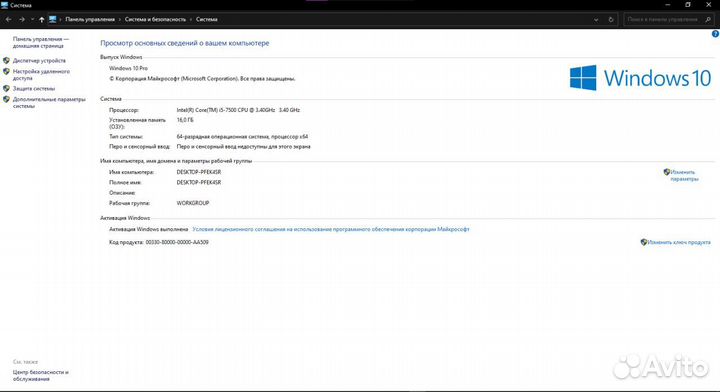Image resolution: width=720 pixels, height=392 pixels.
Task: Click the Просмотр основных сведений heading
Action: pos(185,43)
